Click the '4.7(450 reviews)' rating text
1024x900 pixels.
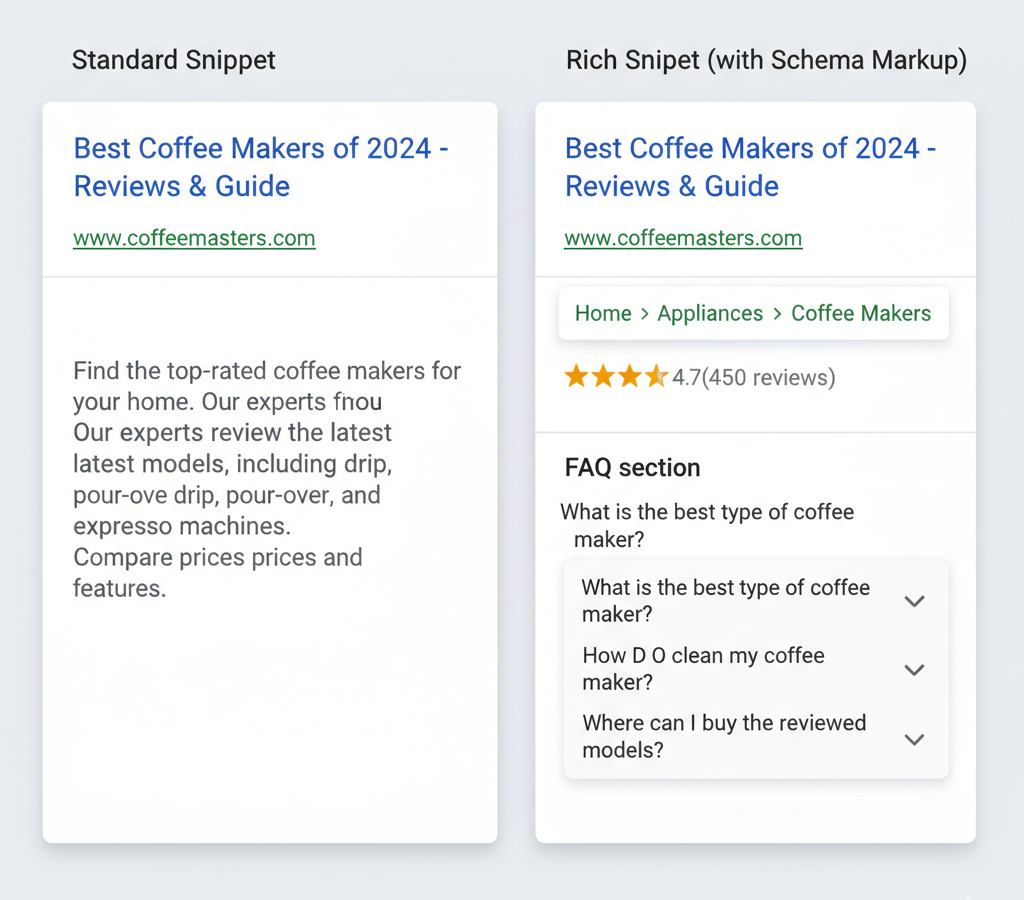point(753,378)
